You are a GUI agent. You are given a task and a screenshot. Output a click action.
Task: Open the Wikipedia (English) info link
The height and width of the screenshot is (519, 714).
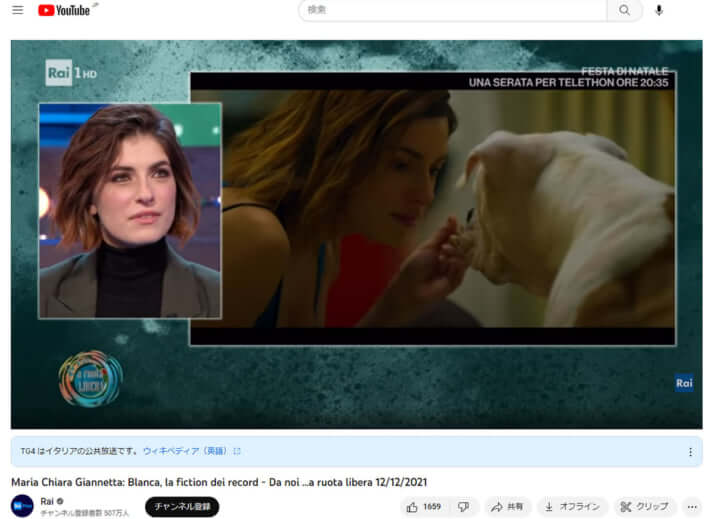tap(192, 451)
